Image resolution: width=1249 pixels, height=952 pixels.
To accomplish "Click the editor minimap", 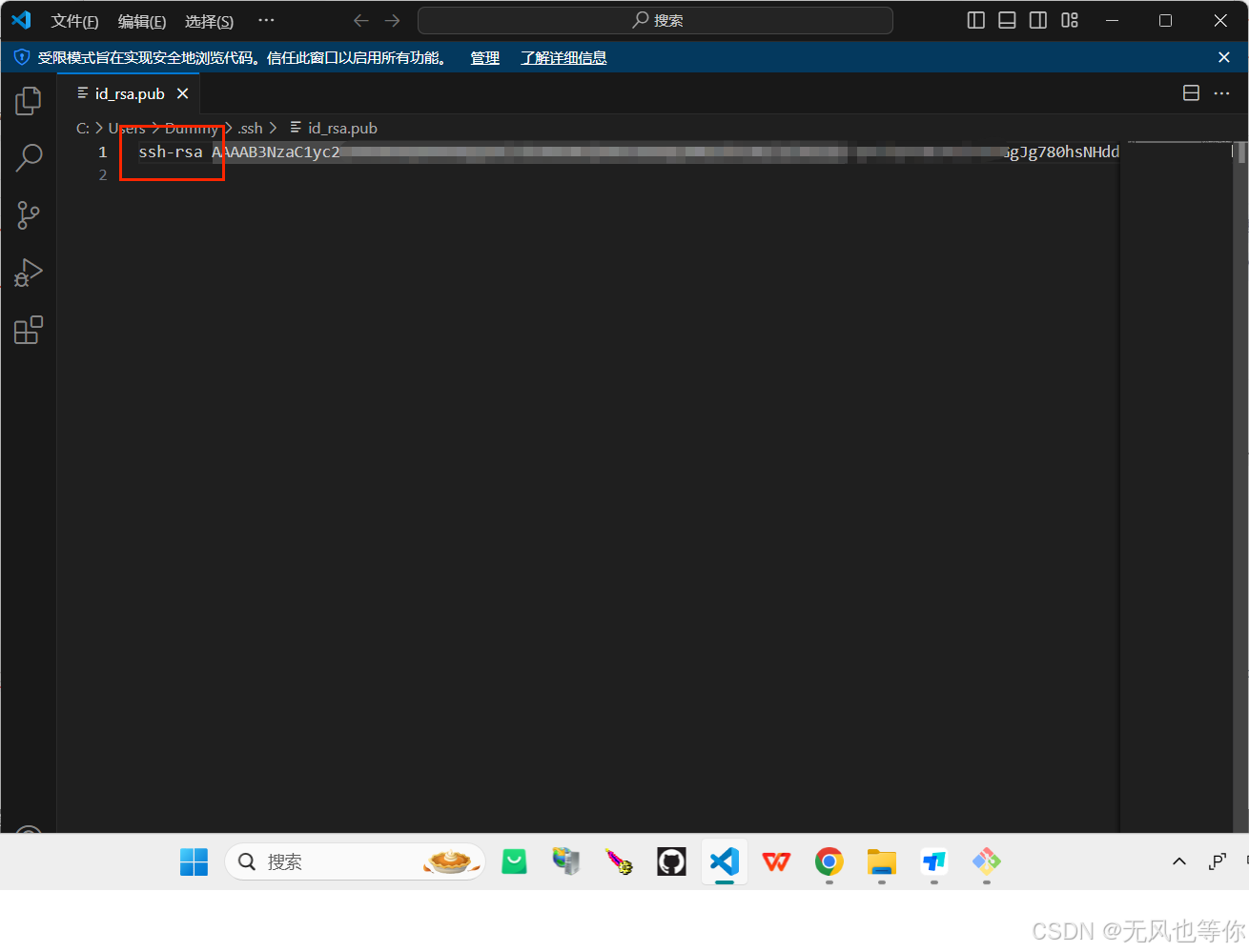I will coord(1177,486).
